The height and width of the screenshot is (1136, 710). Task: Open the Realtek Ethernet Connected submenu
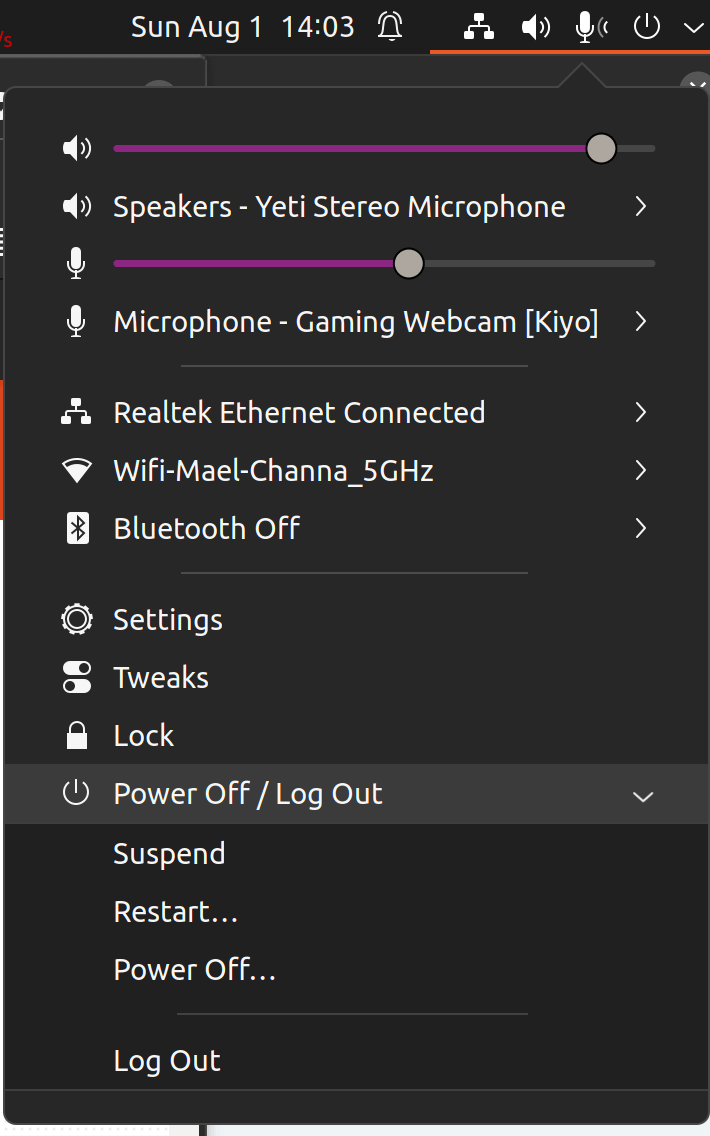pyautogui.click(x=640, y=412)
